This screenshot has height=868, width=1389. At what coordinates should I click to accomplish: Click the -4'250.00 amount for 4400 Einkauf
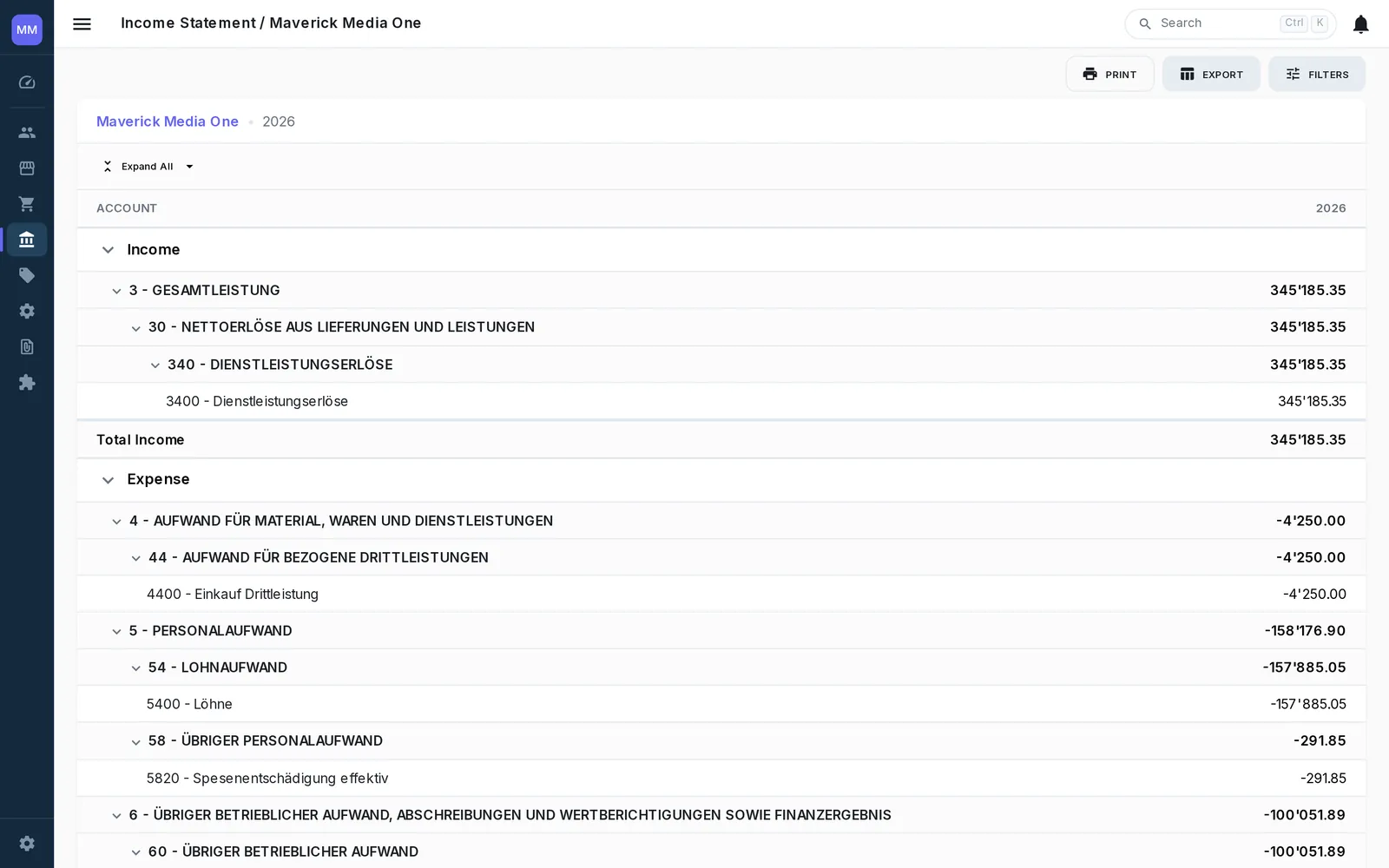[1314, 594]
